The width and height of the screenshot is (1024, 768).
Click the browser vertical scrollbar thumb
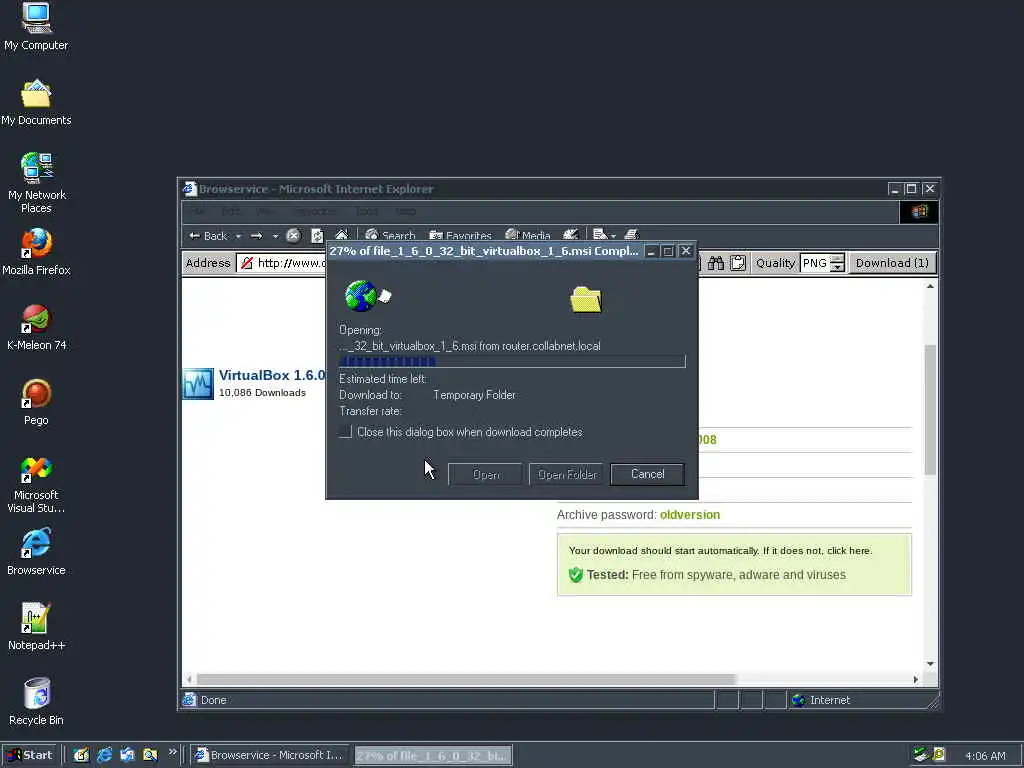[930, 409]
